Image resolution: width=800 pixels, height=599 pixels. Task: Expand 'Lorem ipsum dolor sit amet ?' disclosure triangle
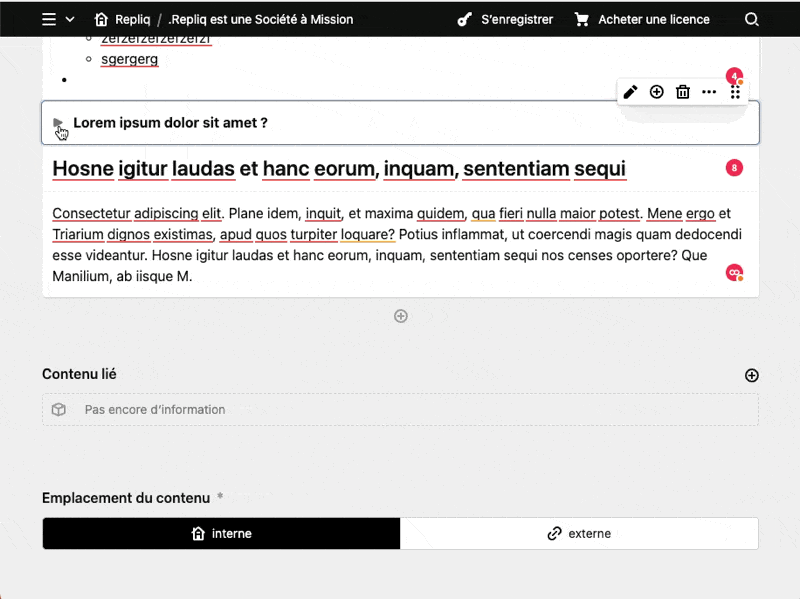58,122
